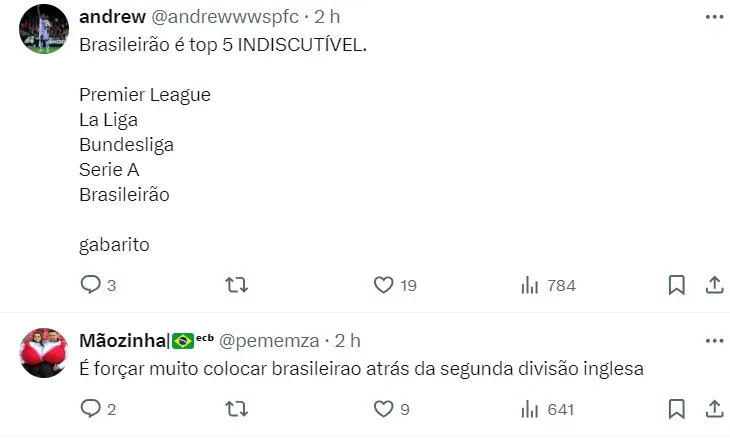Open andrew's display name link
The width and height of the screenshot is (730, 440).
click(108, 18)
